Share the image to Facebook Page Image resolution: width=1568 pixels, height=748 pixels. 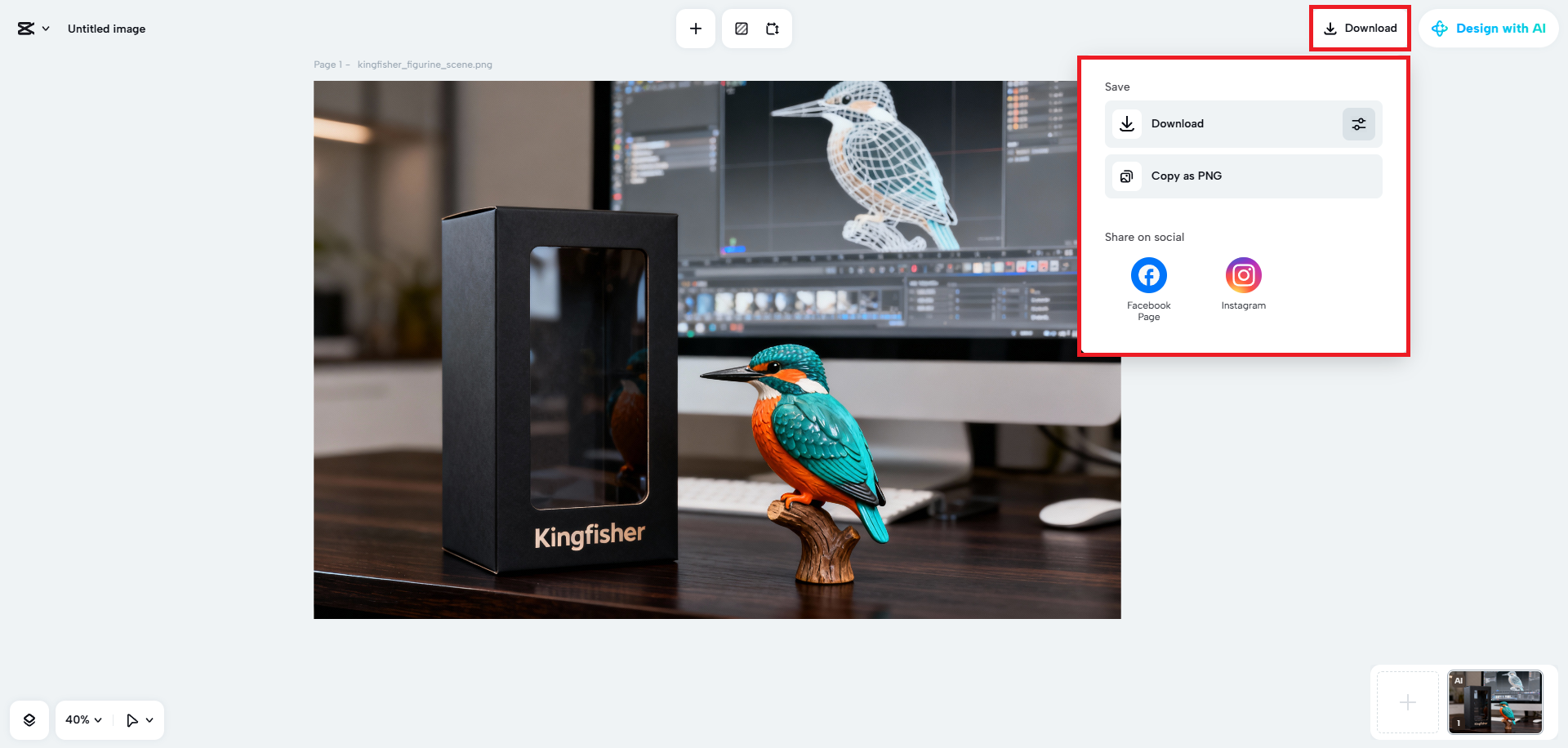tap(1148, 275)
